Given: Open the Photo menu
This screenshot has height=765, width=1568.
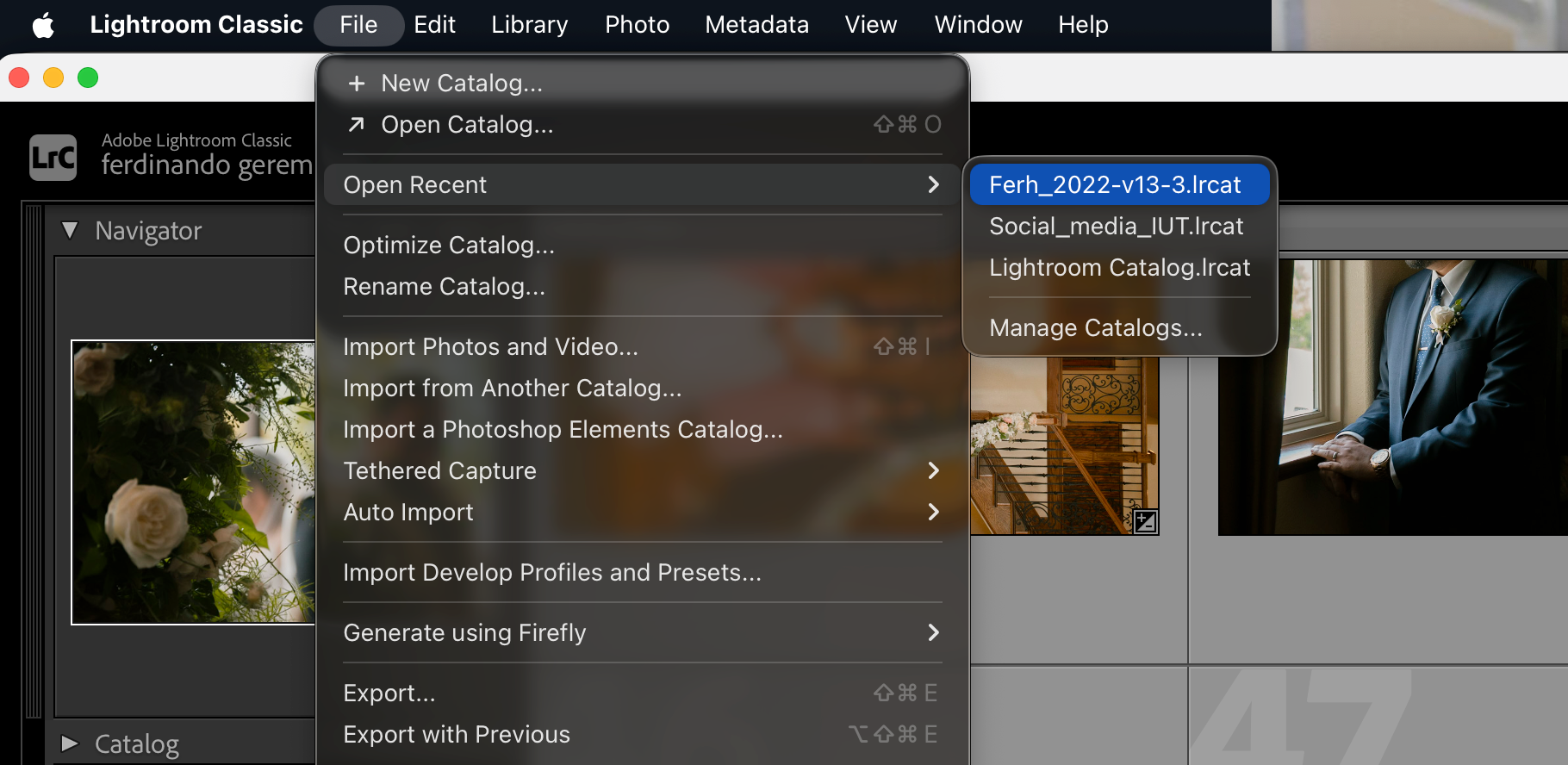Looking at the screenshot, I should coord(638,25).
